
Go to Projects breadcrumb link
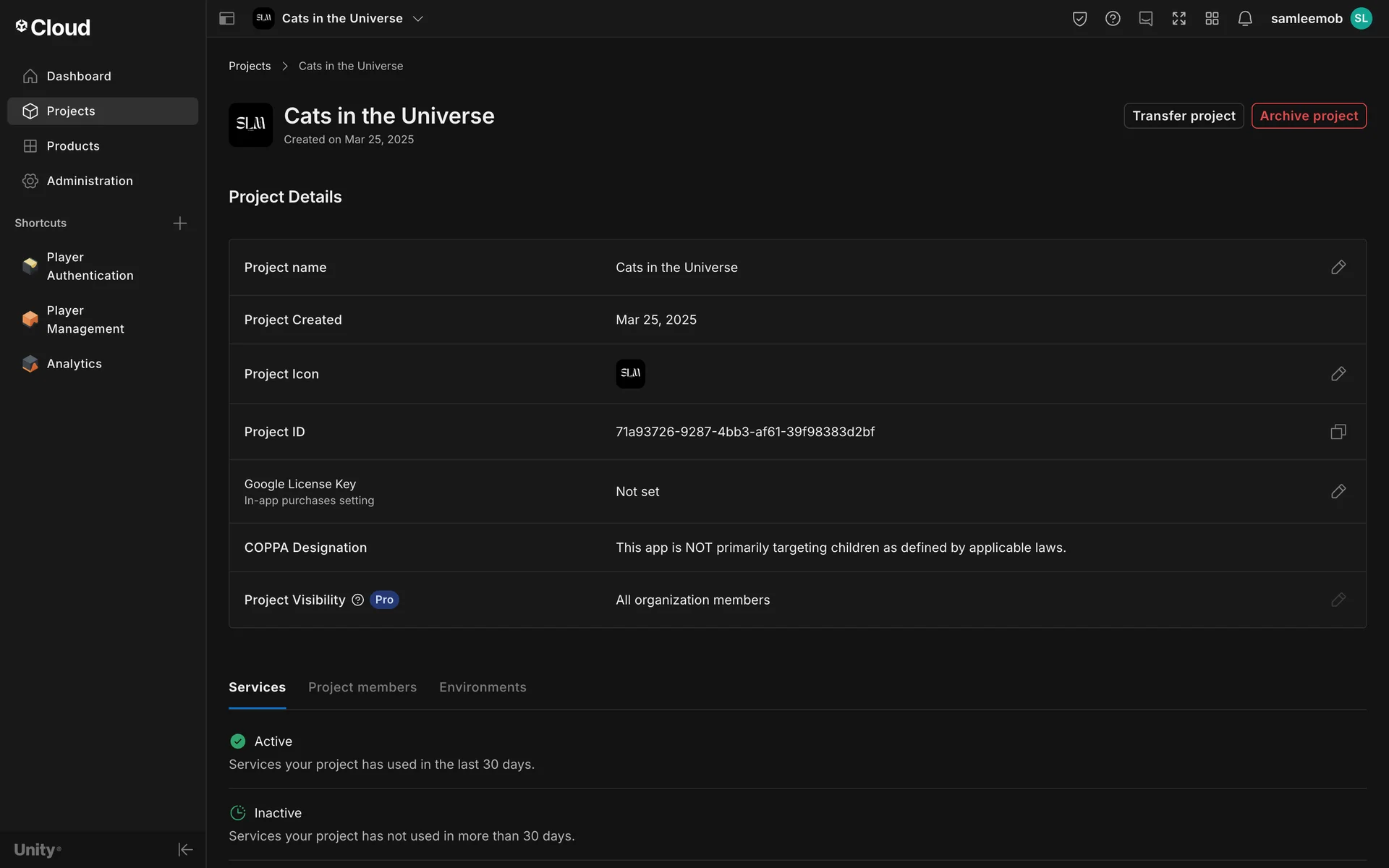[250, 66]
